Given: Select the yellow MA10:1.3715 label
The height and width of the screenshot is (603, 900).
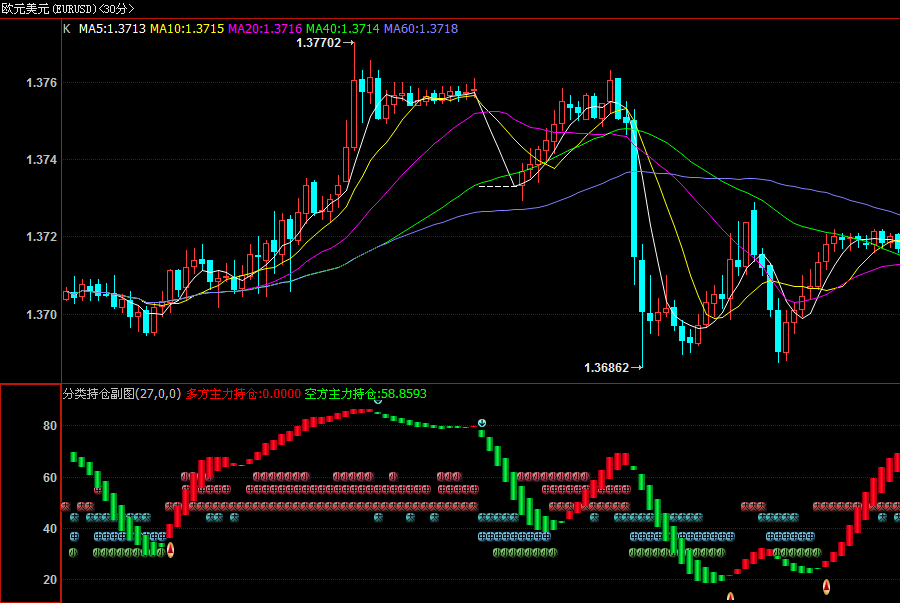Looking at the screenshot, I should click(187, 29).
